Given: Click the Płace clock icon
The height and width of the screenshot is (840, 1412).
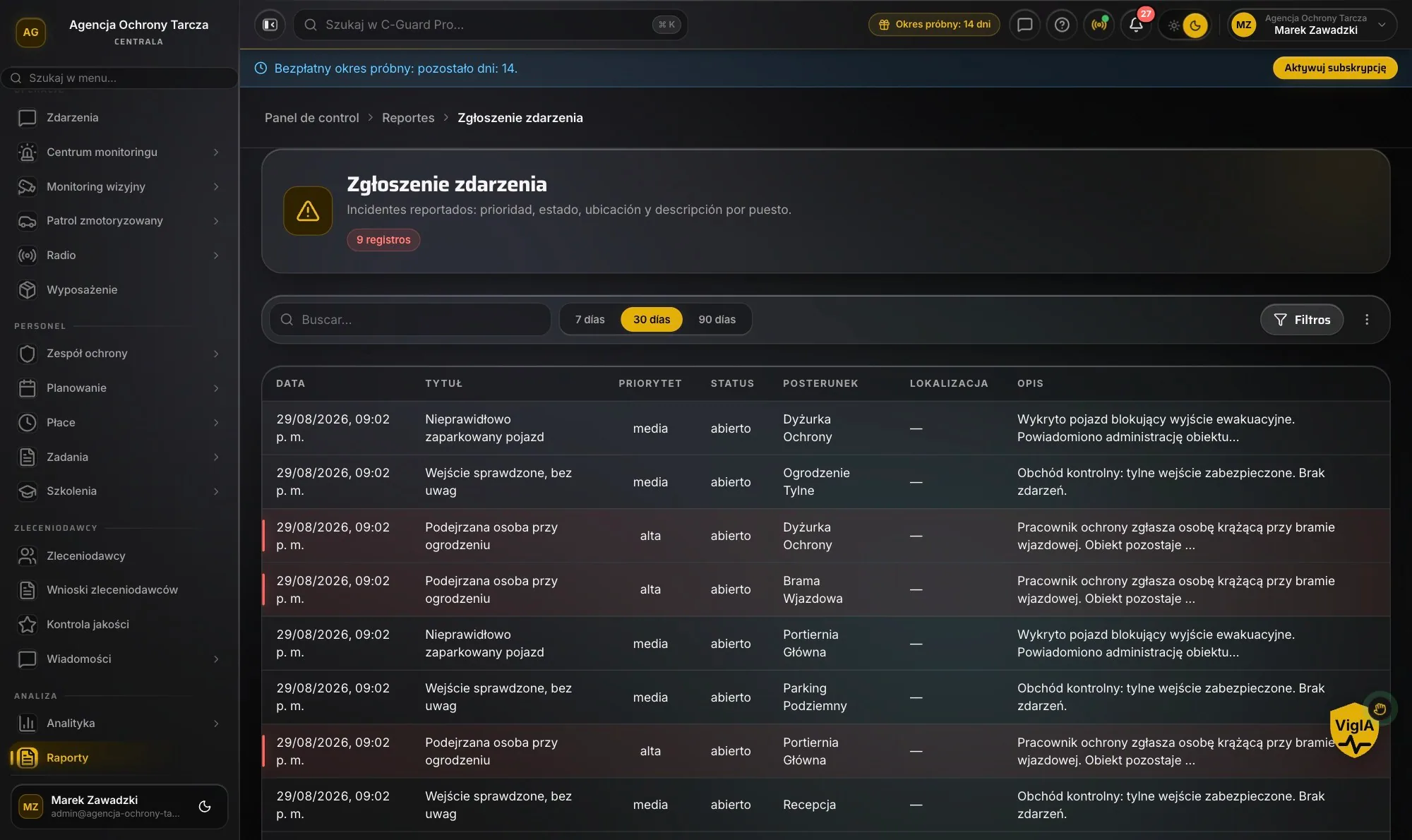Looking at the screenshot, I should point(27,423).
